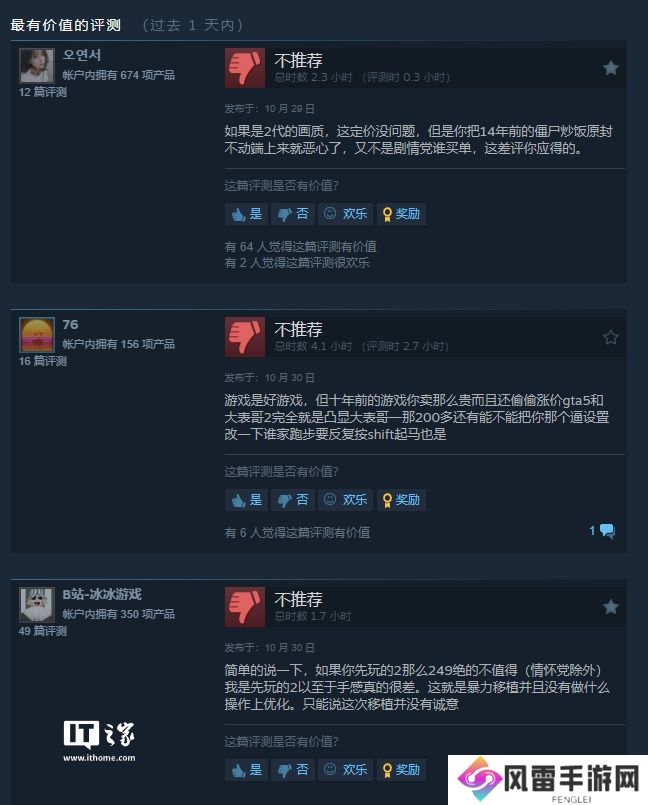Open the username link 오연서
Viewport: 648px width, 805px height.
[82, 54]
